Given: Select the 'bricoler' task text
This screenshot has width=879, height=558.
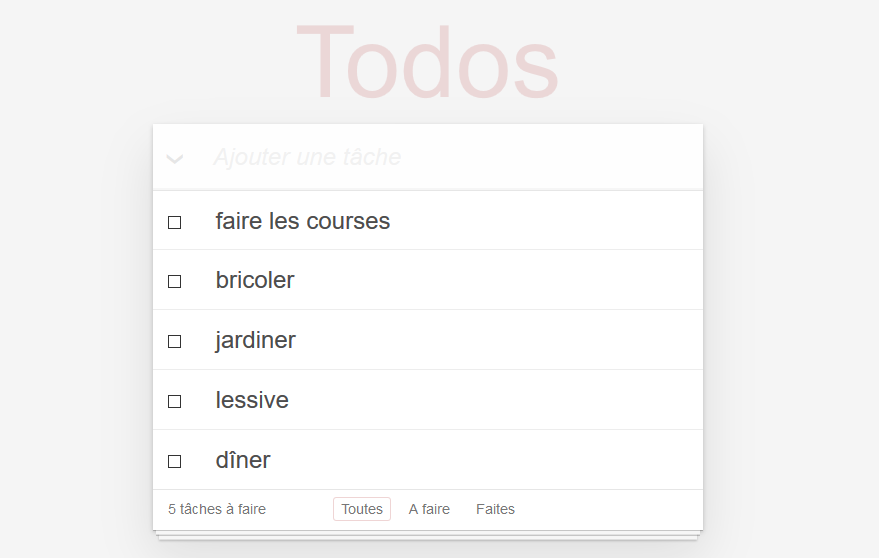Looking at the screenshot, I should coord(255,280).
